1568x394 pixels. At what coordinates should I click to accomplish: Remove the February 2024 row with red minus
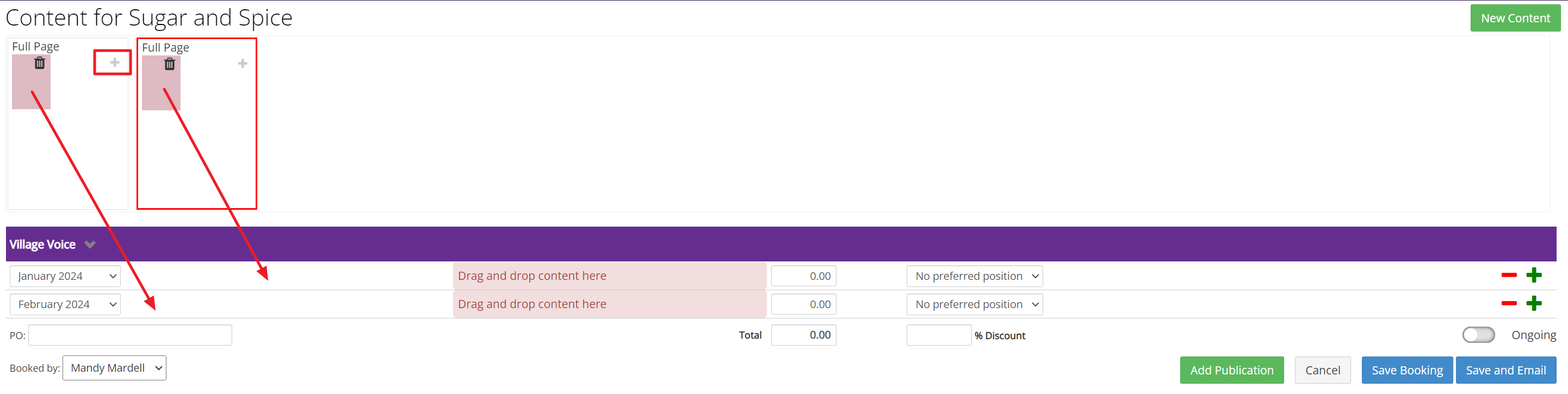click(x=1508, y=303)
